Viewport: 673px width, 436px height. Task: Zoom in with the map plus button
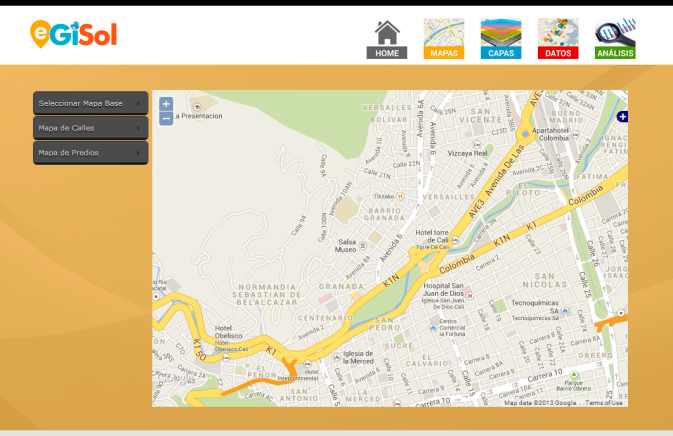point(166,104)
